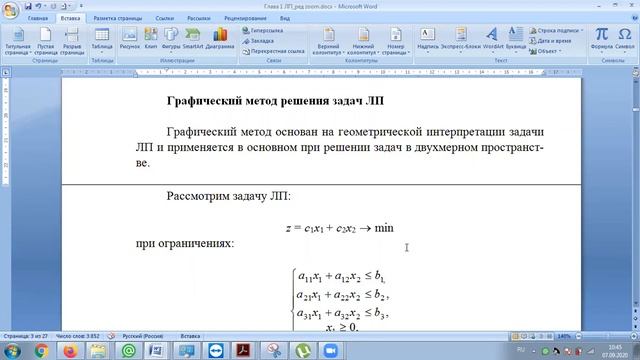
Task: Select Web Layout view button
Action: coord(532,336)
